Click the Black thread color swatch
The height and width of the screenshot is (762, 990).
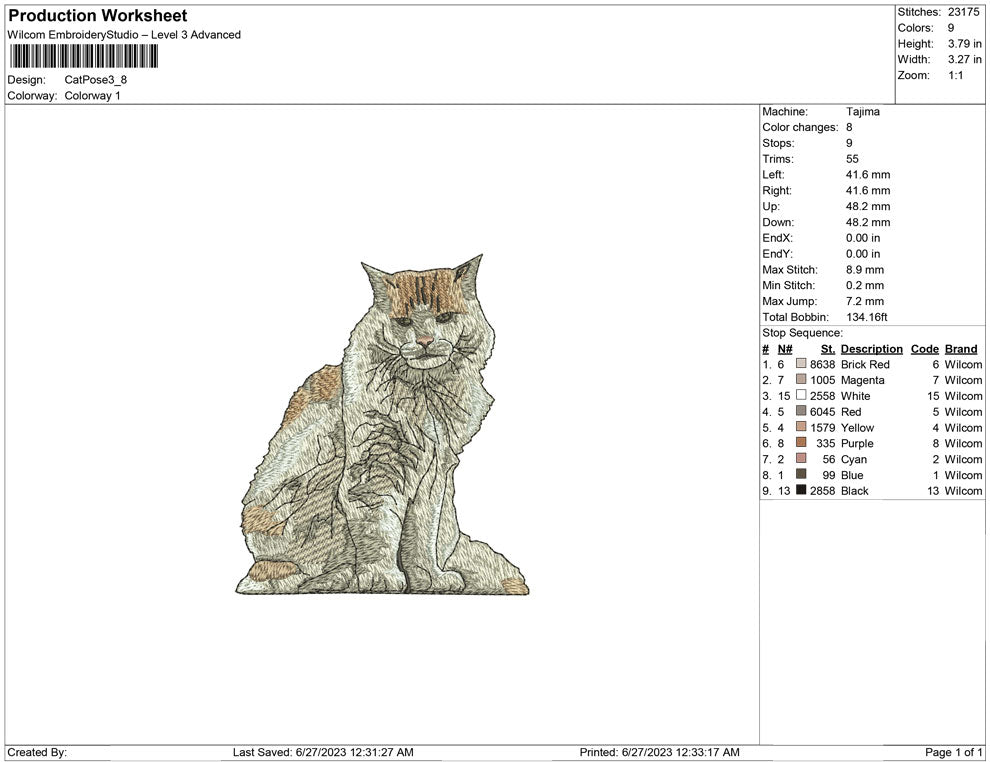click(801, 490)
